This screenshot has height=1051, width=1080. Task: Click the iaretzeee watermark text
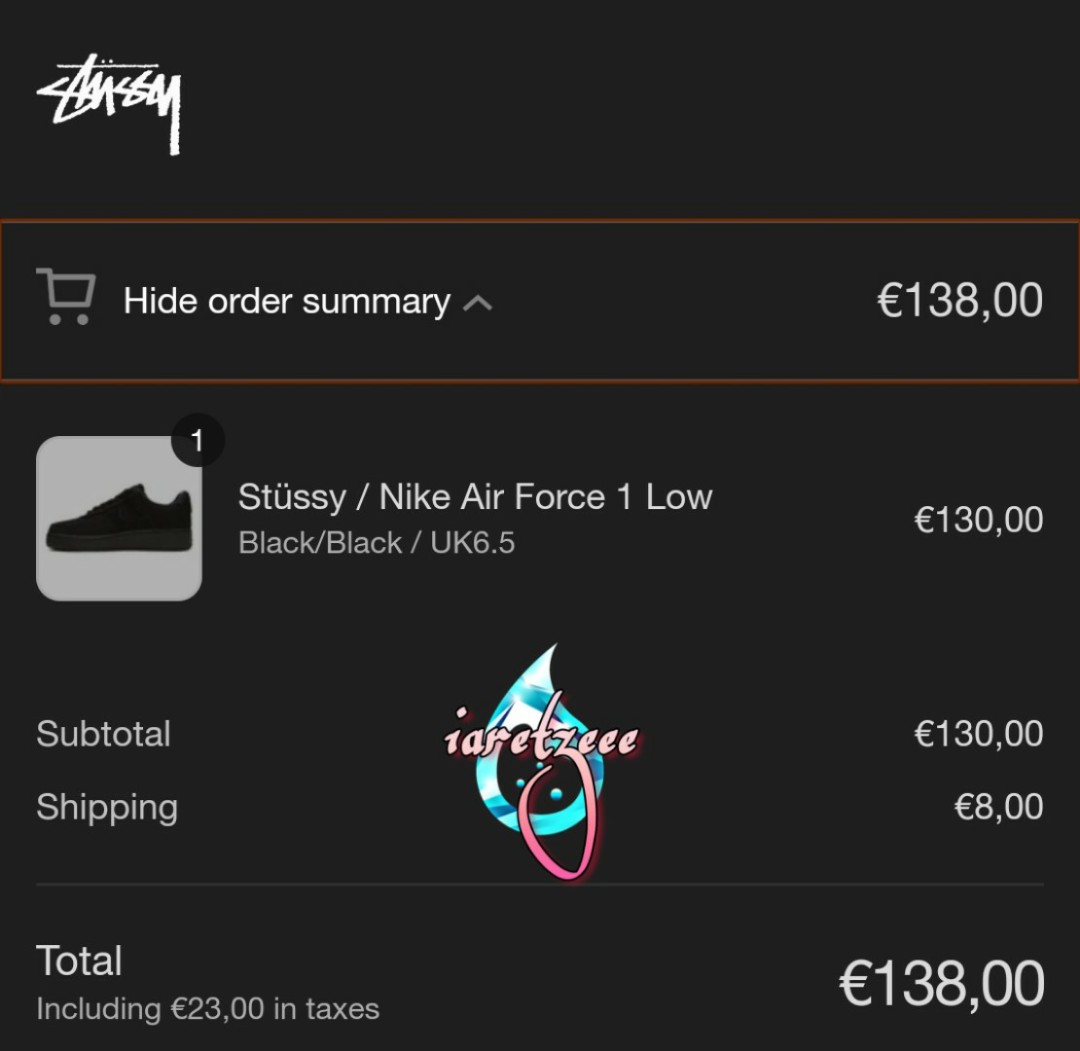point(540,741)
